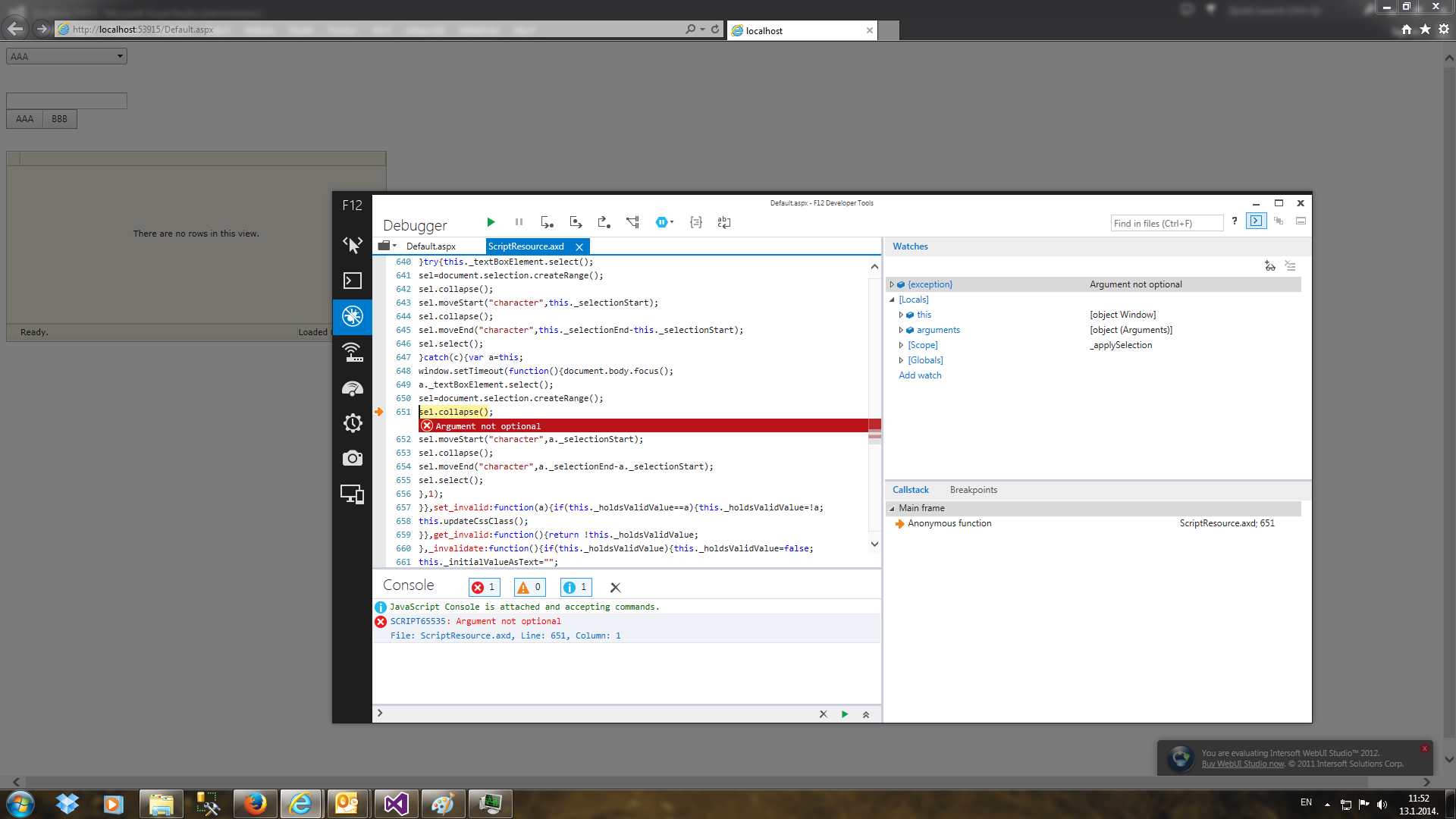
Task: Toggle the errors filter in Console
Action: [484, 587]
